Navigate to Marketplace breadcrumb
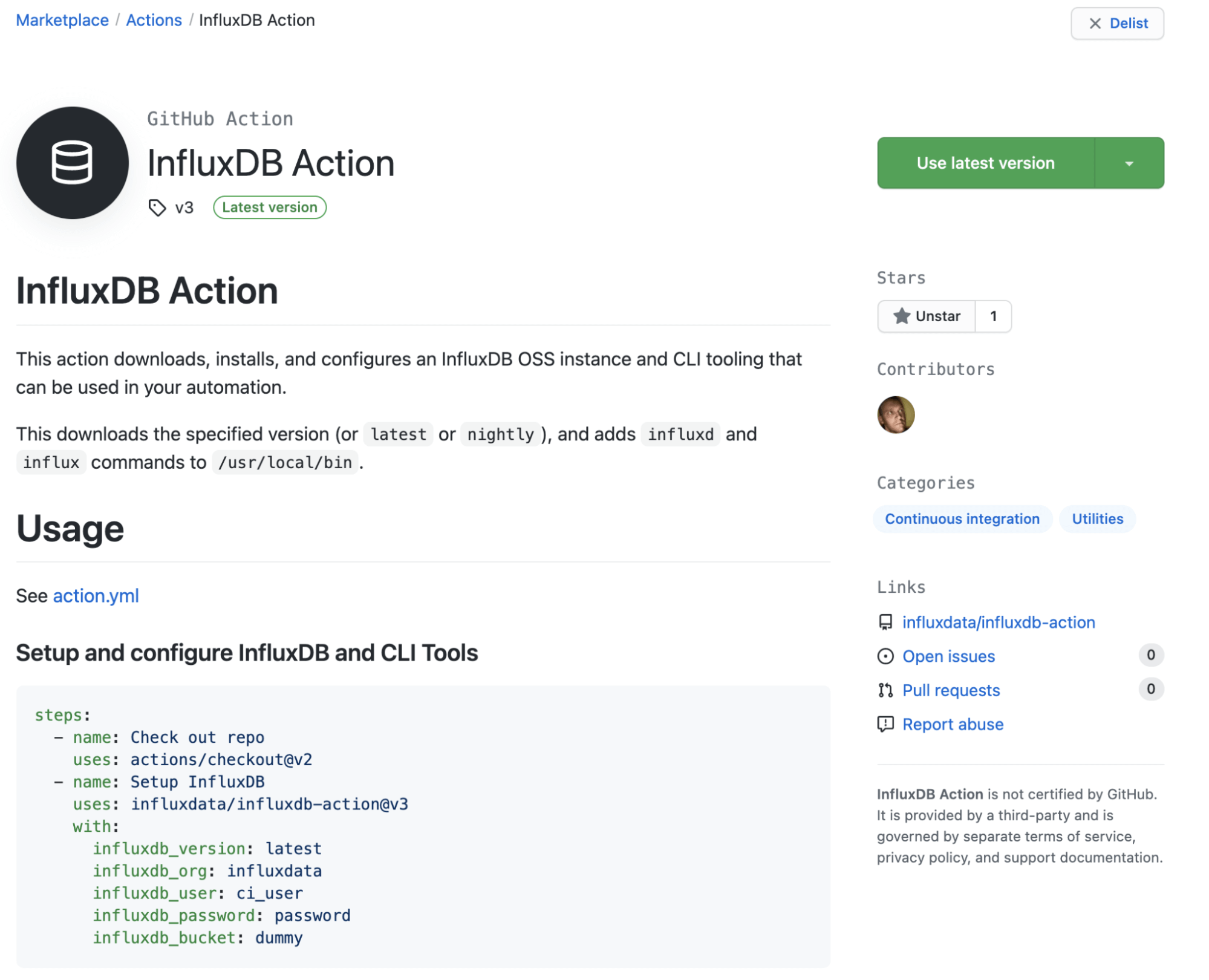The height and width of the screenshot is (980, 1209). pos(62,20)
